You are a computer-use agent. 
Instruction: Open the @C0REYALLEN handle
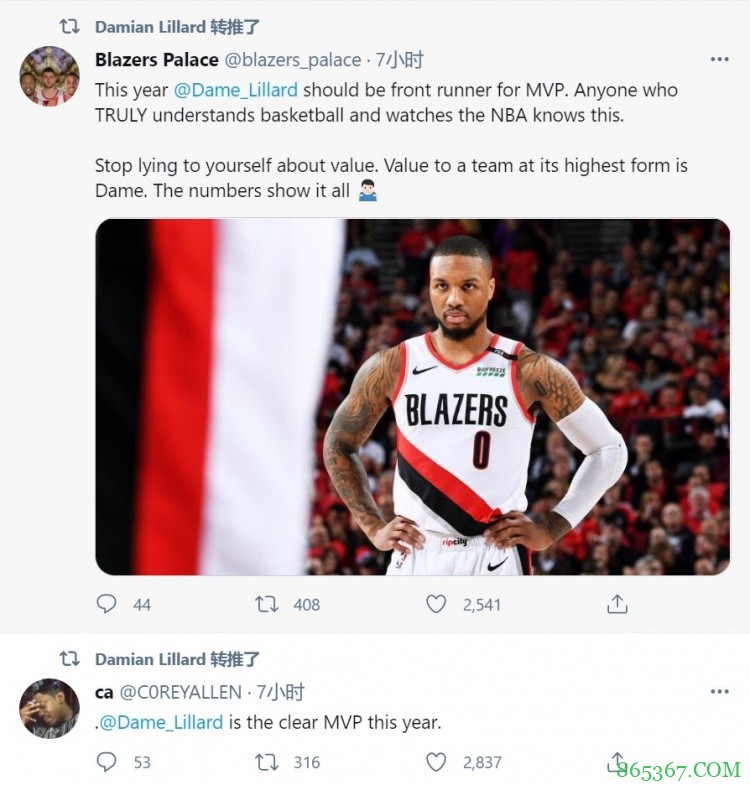(x=181, y=692)
